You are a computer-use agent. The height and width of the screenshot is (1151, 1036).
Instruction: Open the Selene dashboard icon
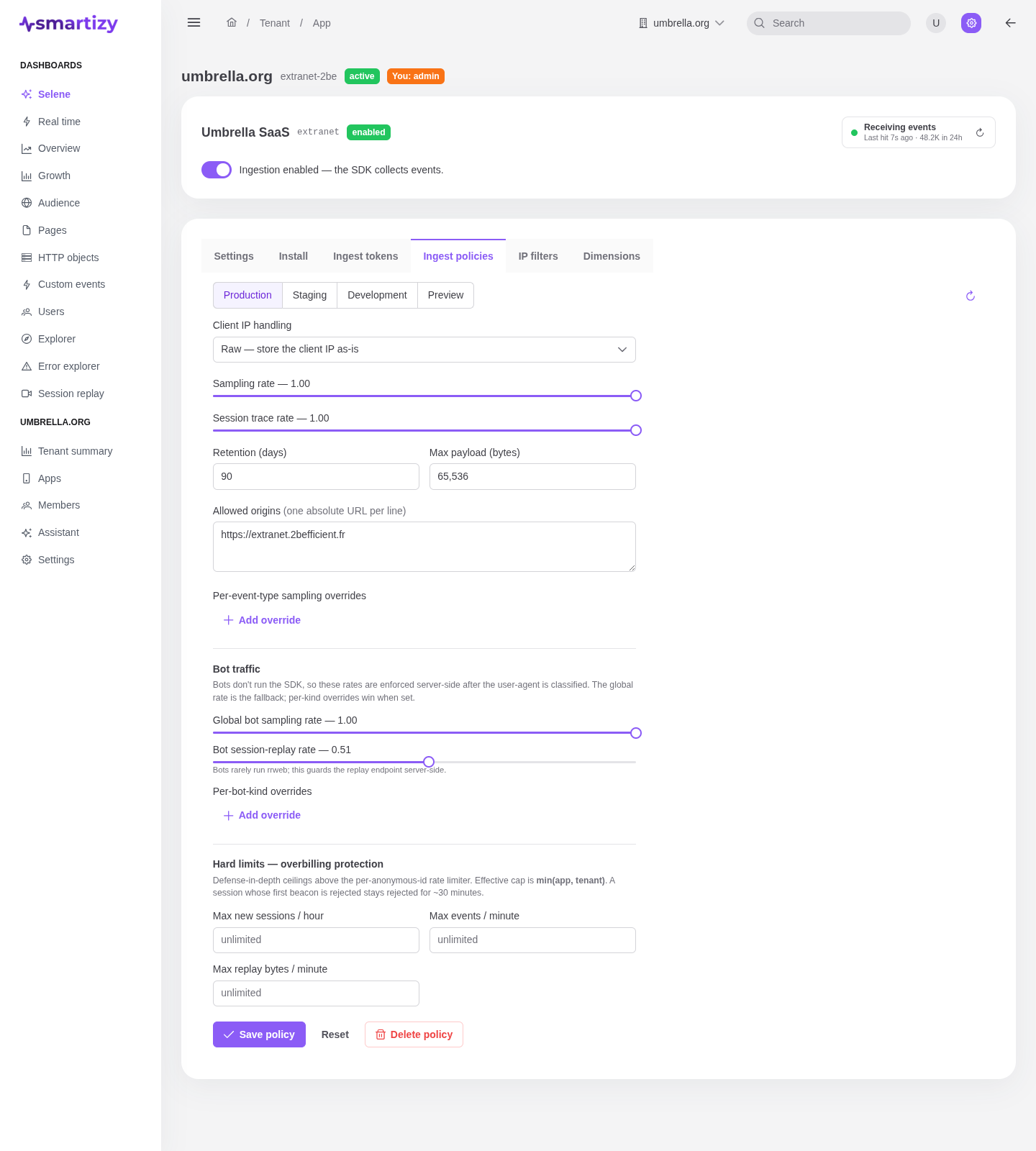coord(27,94)
